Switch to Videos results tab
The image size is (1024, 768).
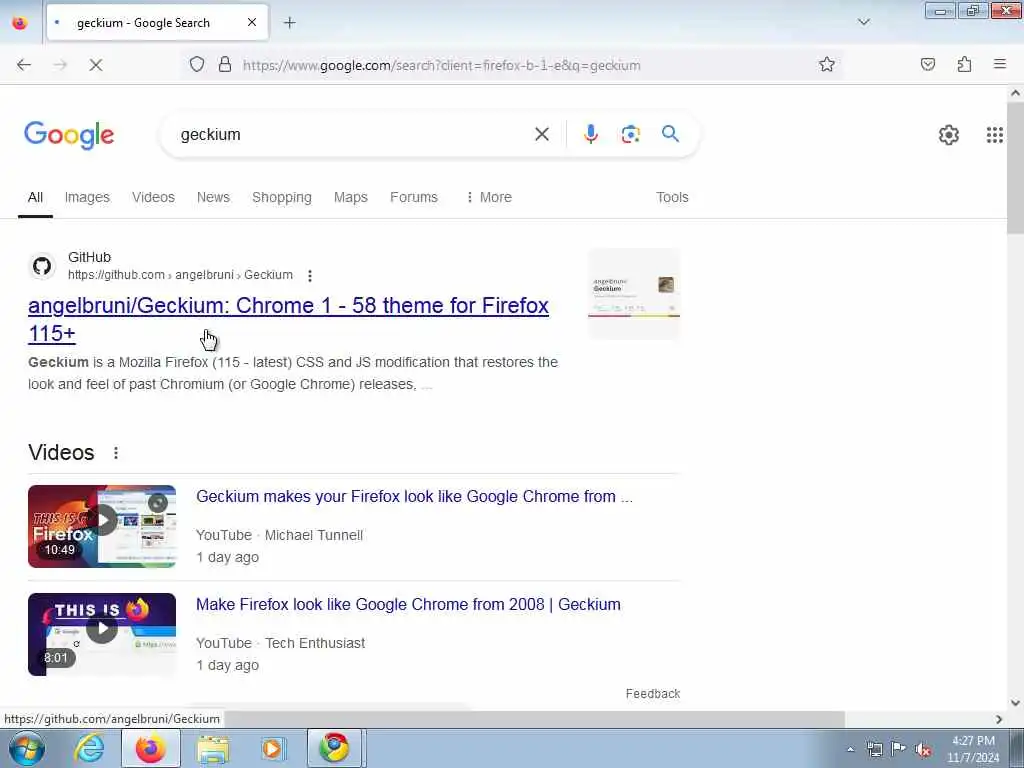click(153, 197)
